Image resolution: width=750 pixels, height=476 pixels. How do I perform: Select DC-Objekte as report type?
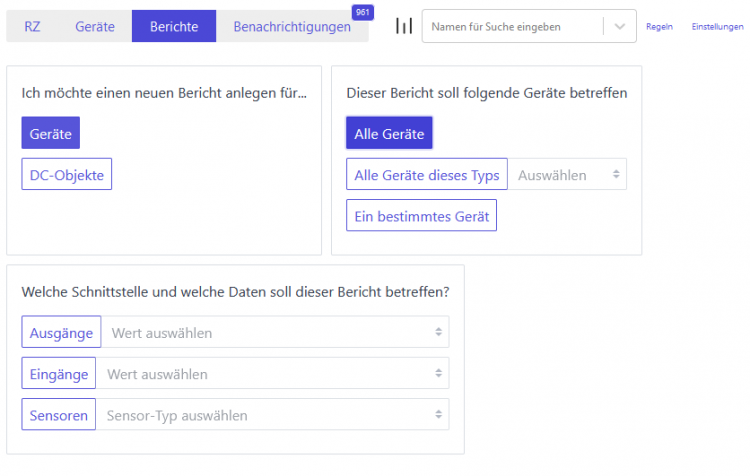66,175
